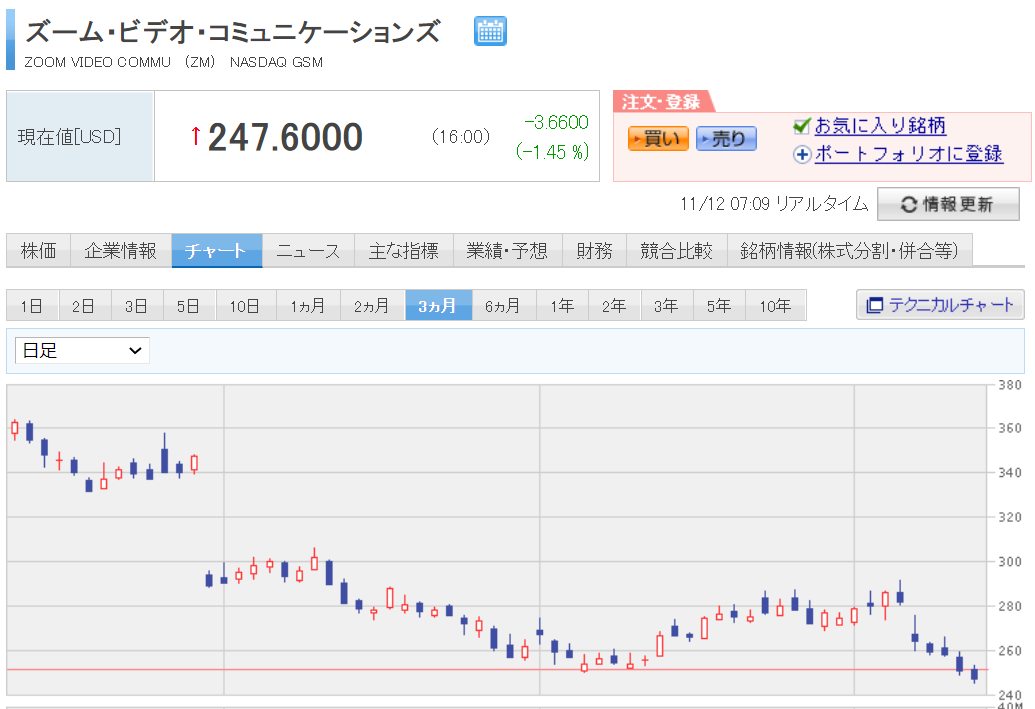The height and width of the screenshot is (709, 1035).
Task: Select 5日 chart period
Action: (x=189, y=306)
